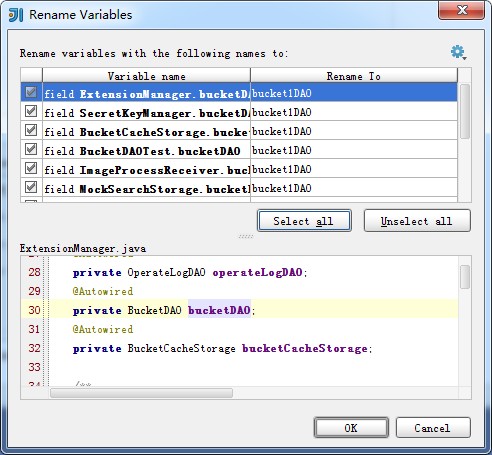This screenshot has height=455, width=492.
Task: Click the Select all button
Action: [x=304, y=221]
